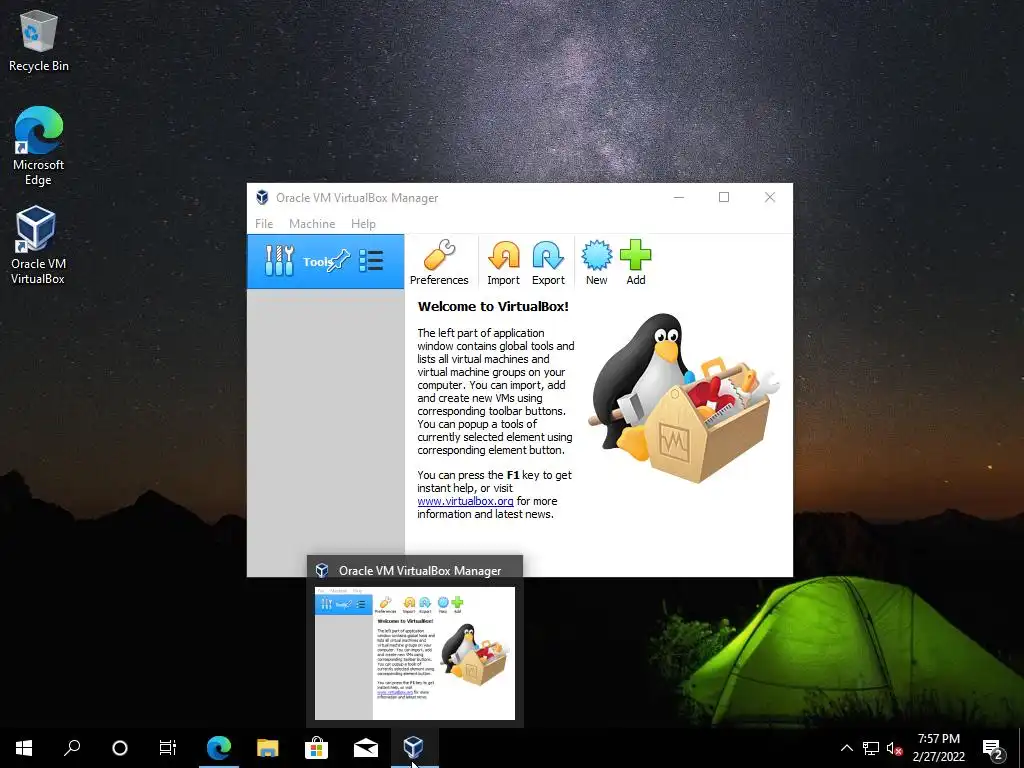The width and height of the screenshot is (1024, 768).
Task: Click the Welcome to VirtualBox! heading
Action: pos(493,306)
